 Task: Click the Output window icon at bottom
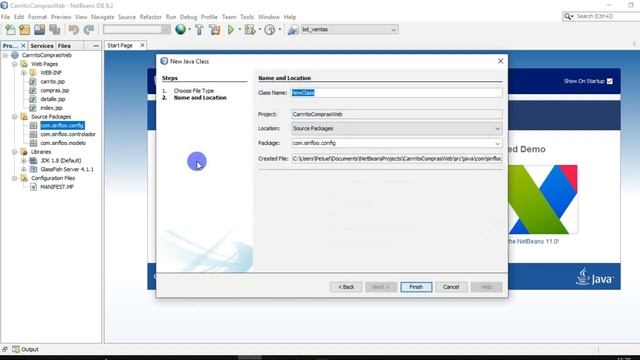16,349
